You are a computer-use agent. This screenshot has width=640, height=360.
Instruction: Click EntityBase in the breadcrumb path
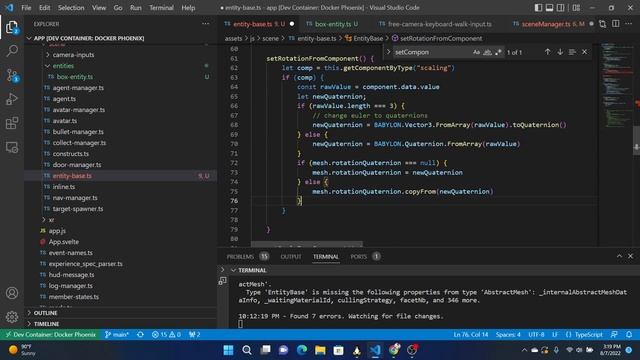pos(368,38)
